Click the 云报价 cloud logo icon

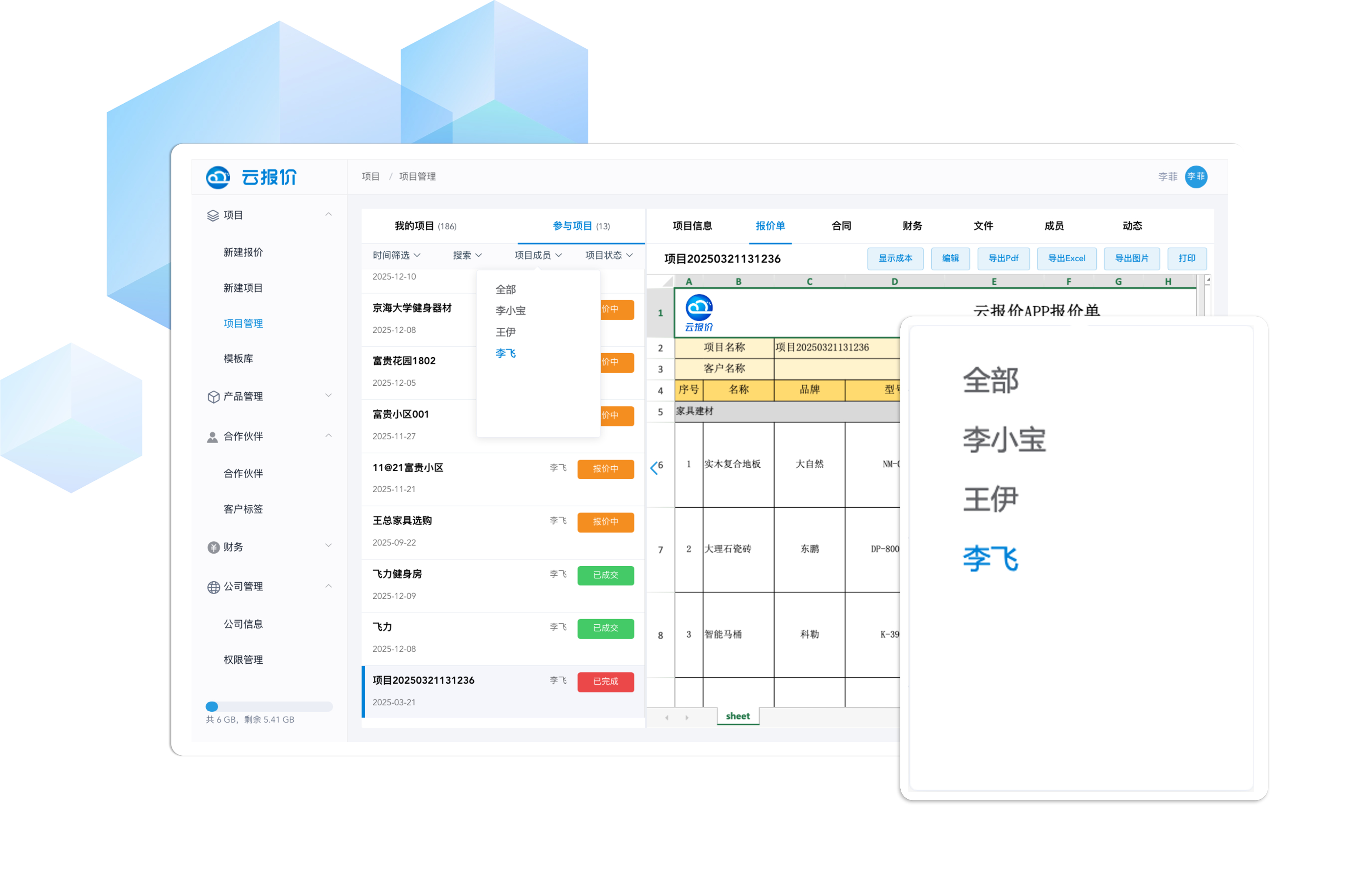click(x=217, y=177)
